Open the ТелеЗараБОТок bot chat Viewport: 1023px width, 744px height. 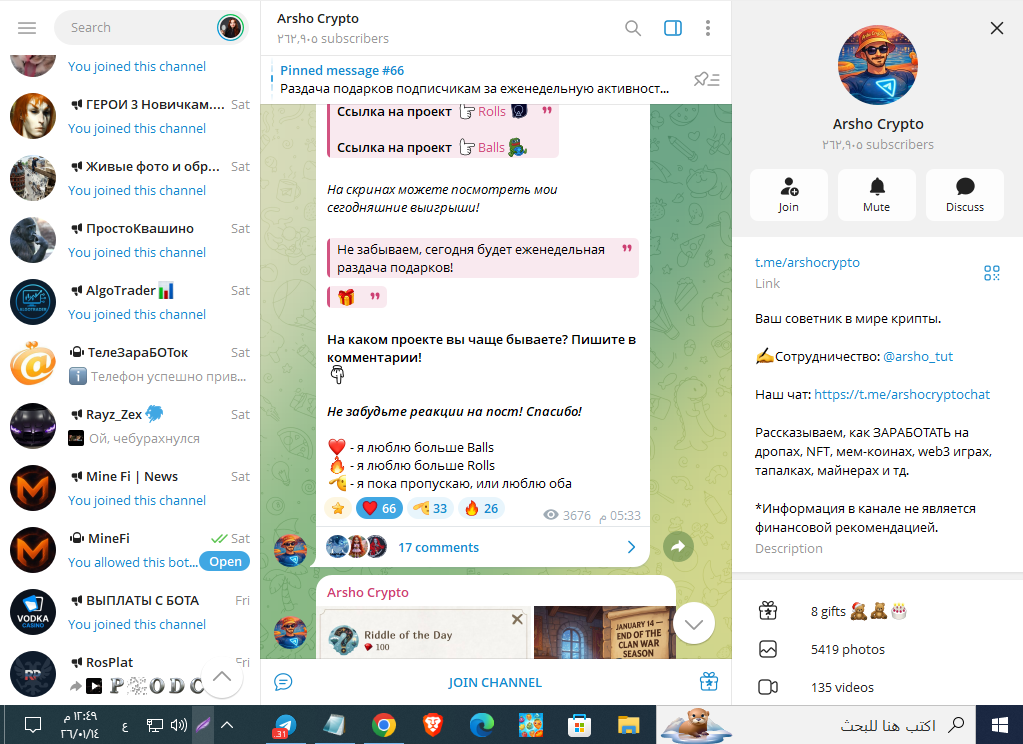(130, 364)
